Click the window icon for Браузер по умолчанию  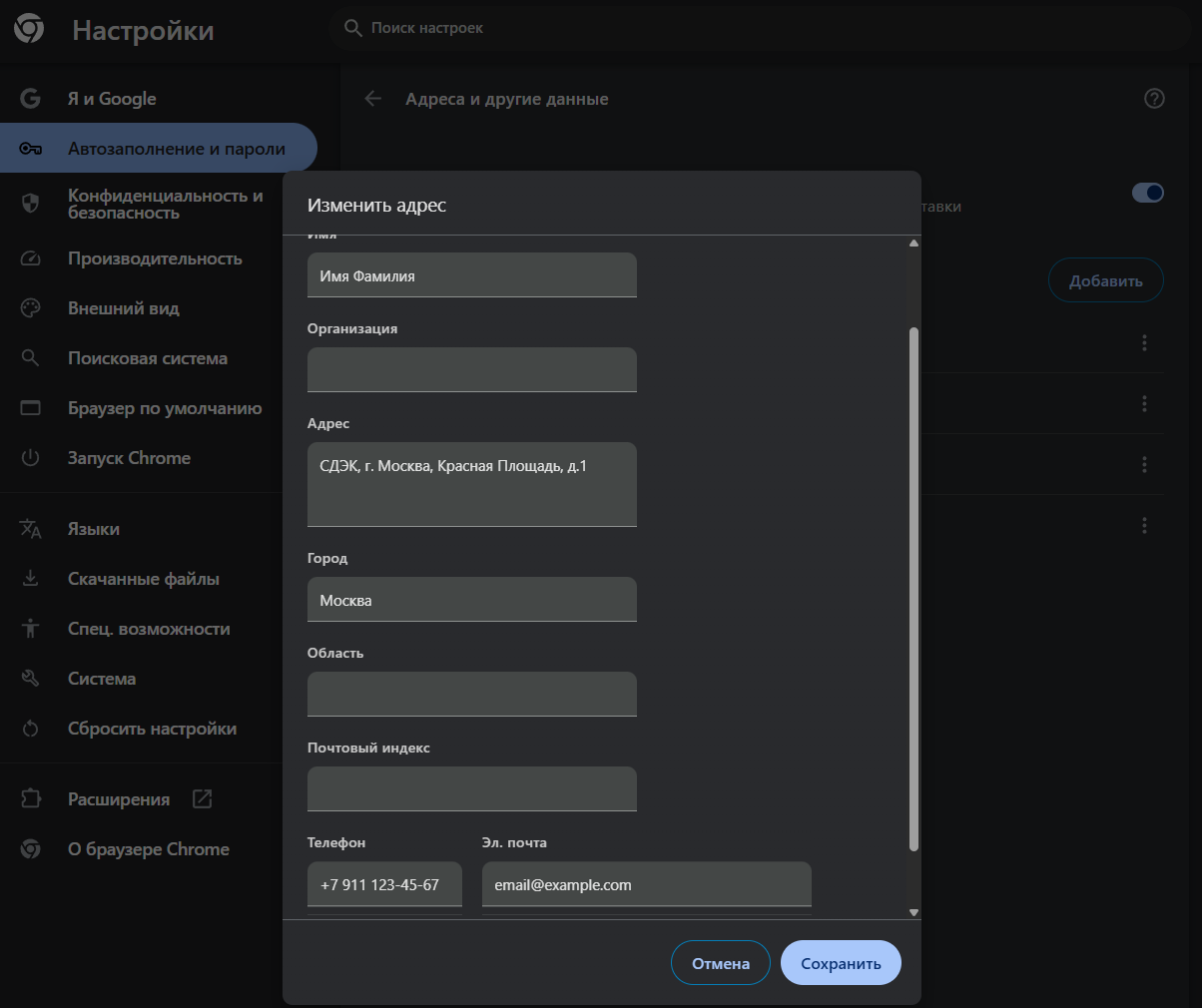coord(31,407)
